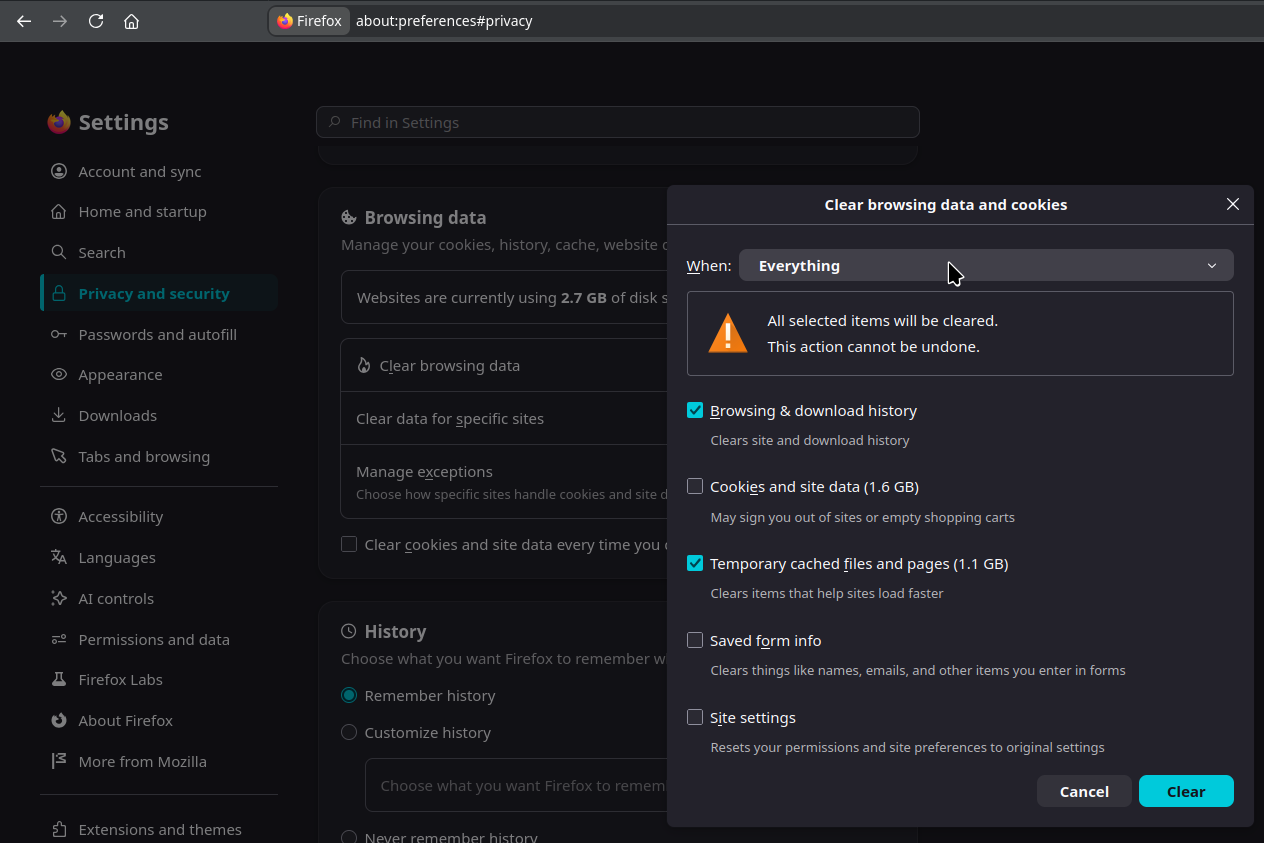This screenshot has height=843, width=1264.
Task: Open the When: Everything time range dropdown
Action: pos(986,265)
